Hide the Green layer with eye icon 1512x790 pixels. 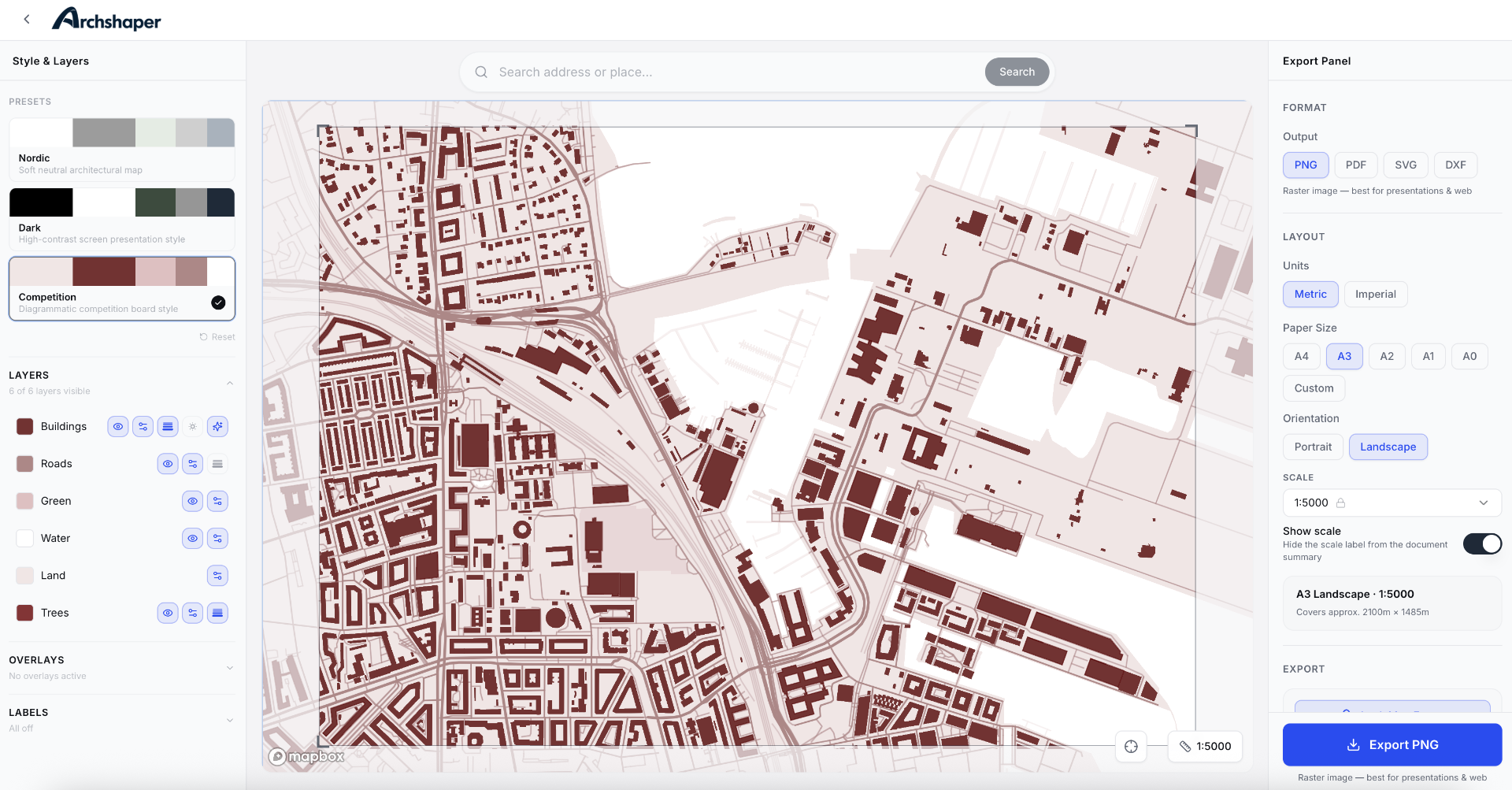coord(192,501)
